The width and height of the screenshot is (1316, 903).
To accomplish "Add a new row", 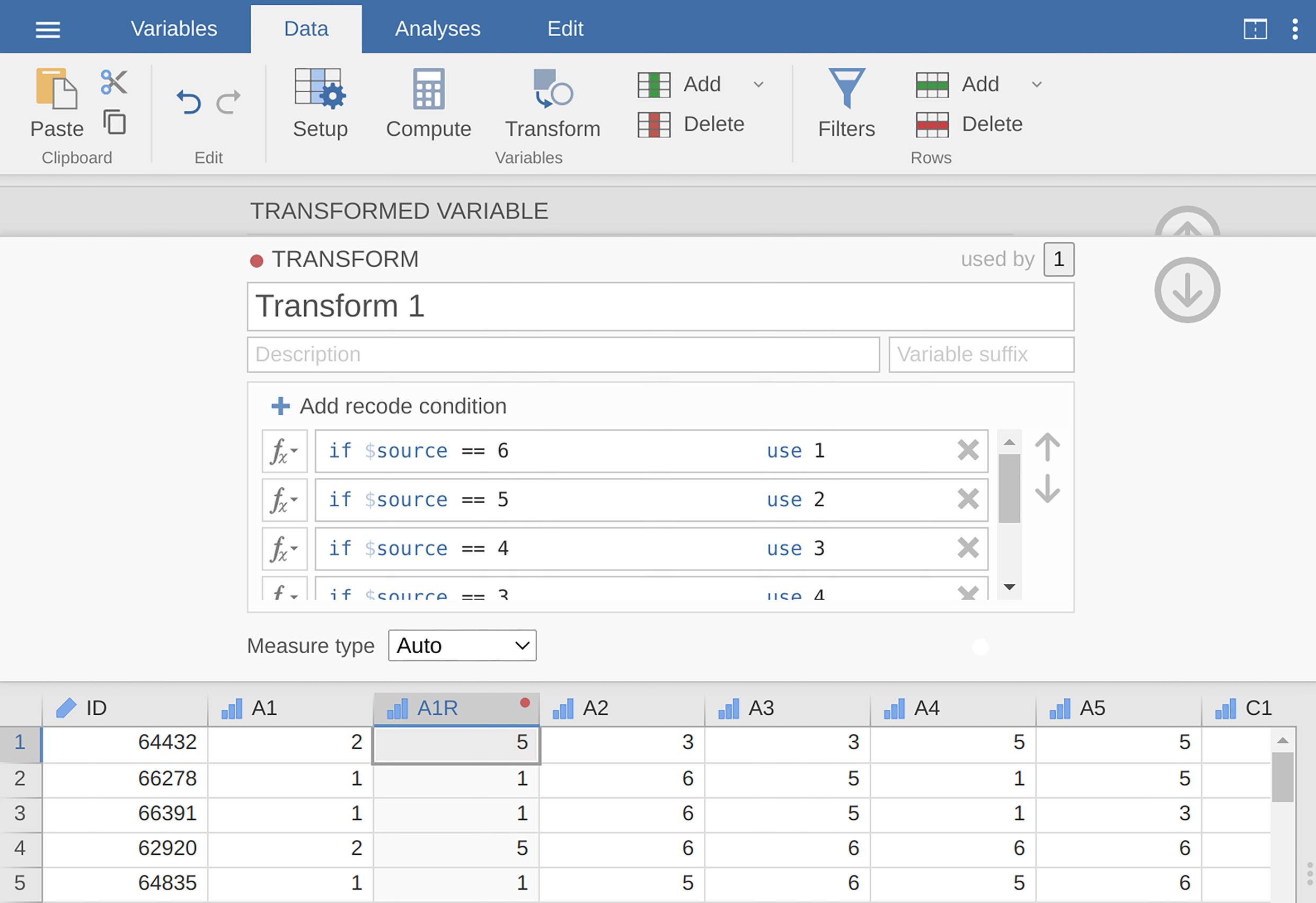I will (x=958, y=84).
